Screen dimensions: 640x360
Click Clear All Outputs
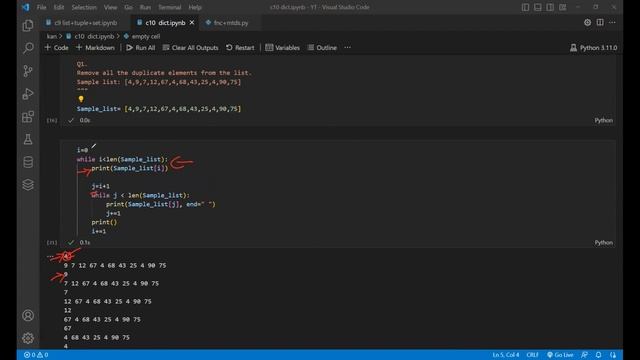pos(190,48)
